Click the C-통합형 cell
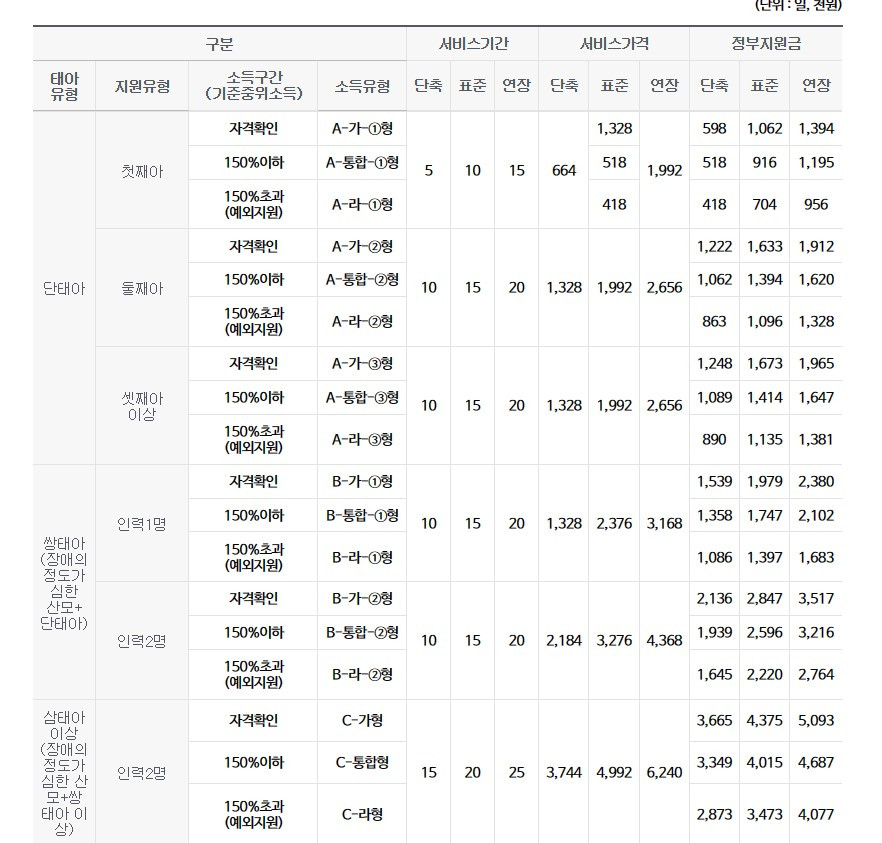Screen dimensions: 882x843 pyautogui.click(x=362, y=763)
